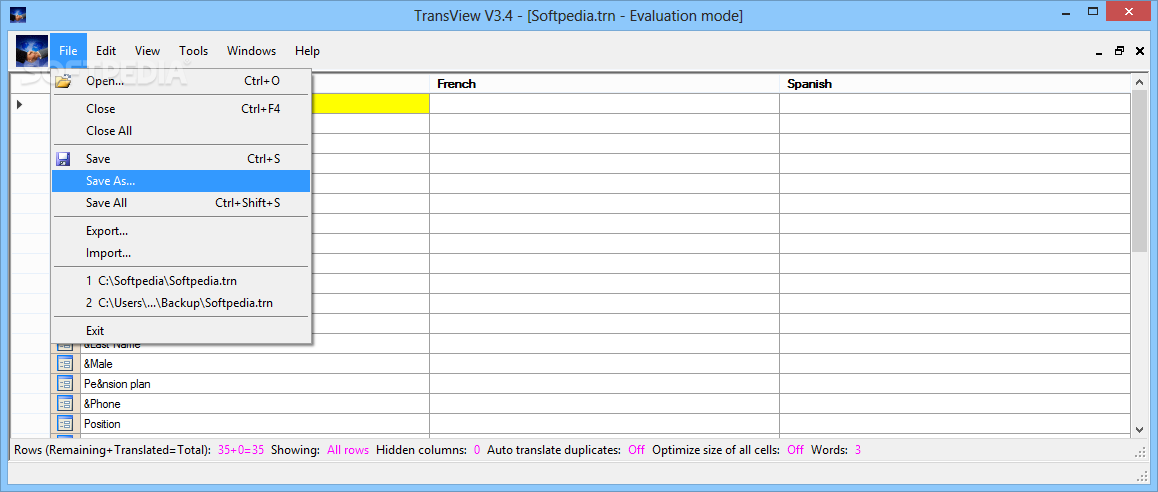Open the Edit menu

point(106,51)
